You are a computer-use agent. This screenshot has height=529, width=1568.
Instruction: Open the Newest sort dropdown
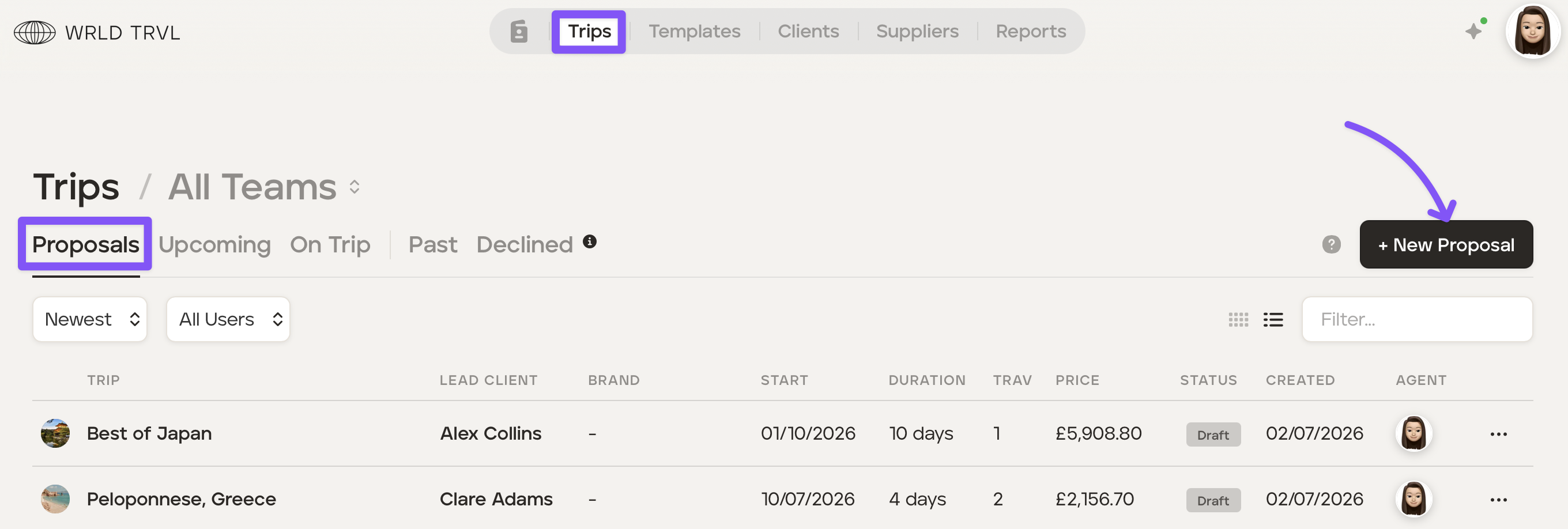coord(90,319)
